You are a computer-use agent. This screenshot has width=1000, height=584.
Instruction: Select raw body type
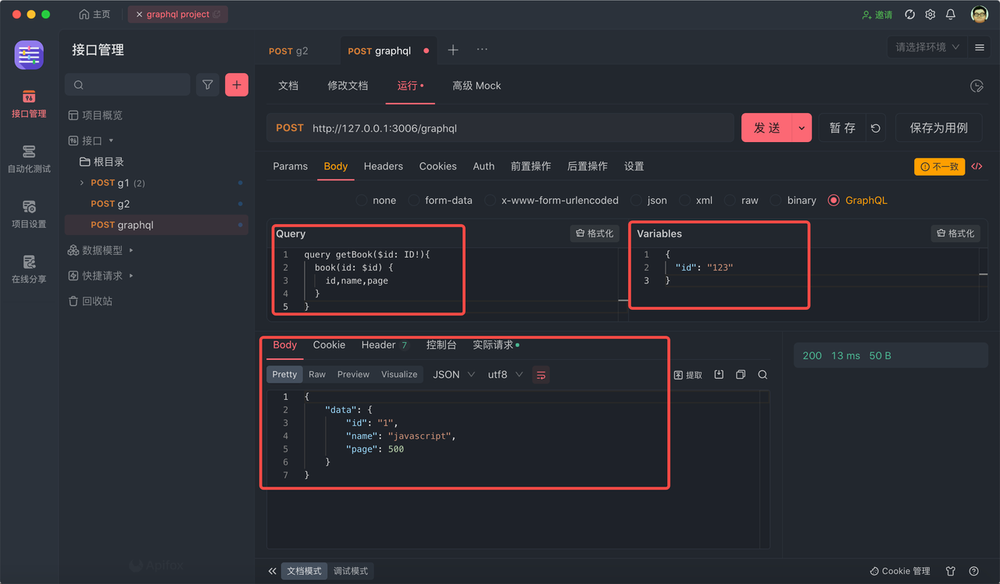pos(745,200)
